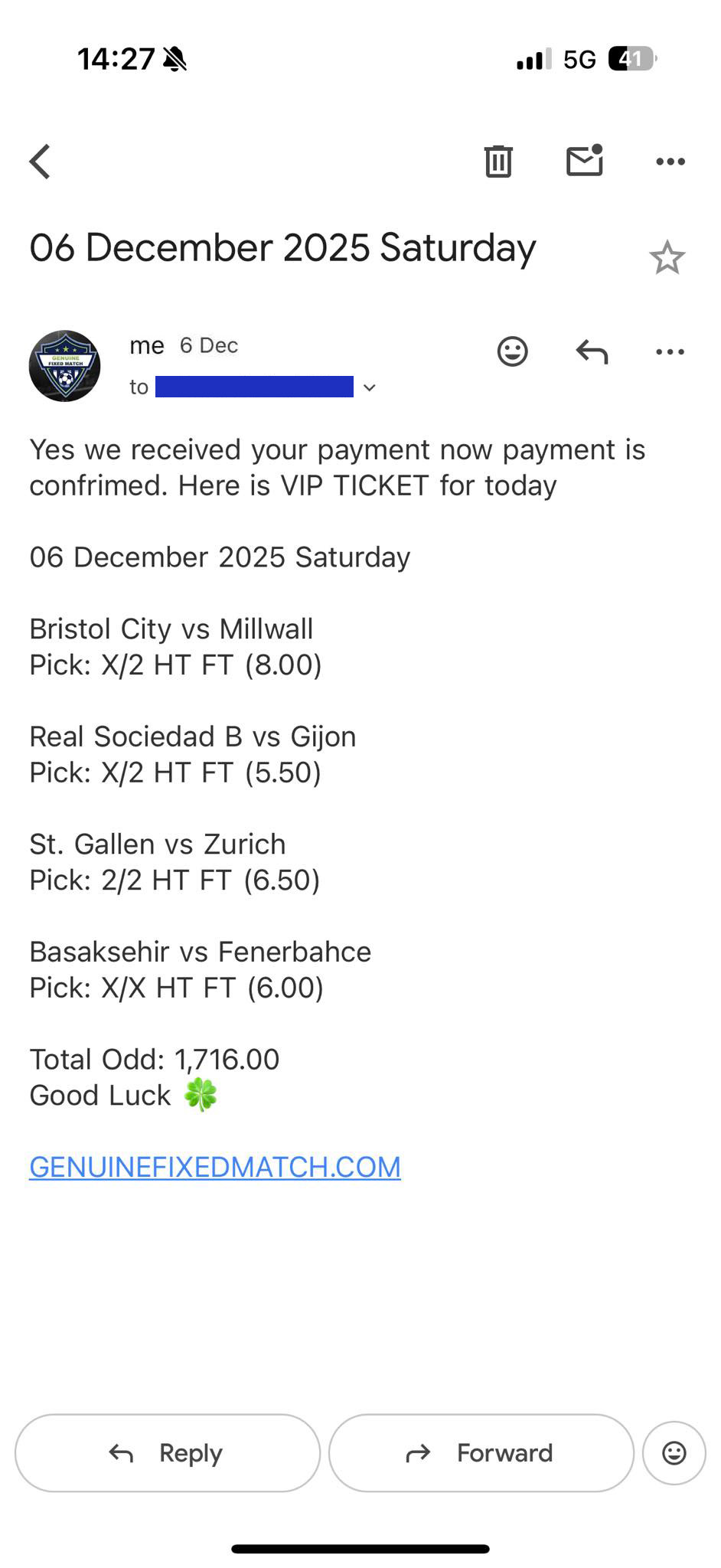Tap the email subject title

pyautogui.click(x=282, y=248)
